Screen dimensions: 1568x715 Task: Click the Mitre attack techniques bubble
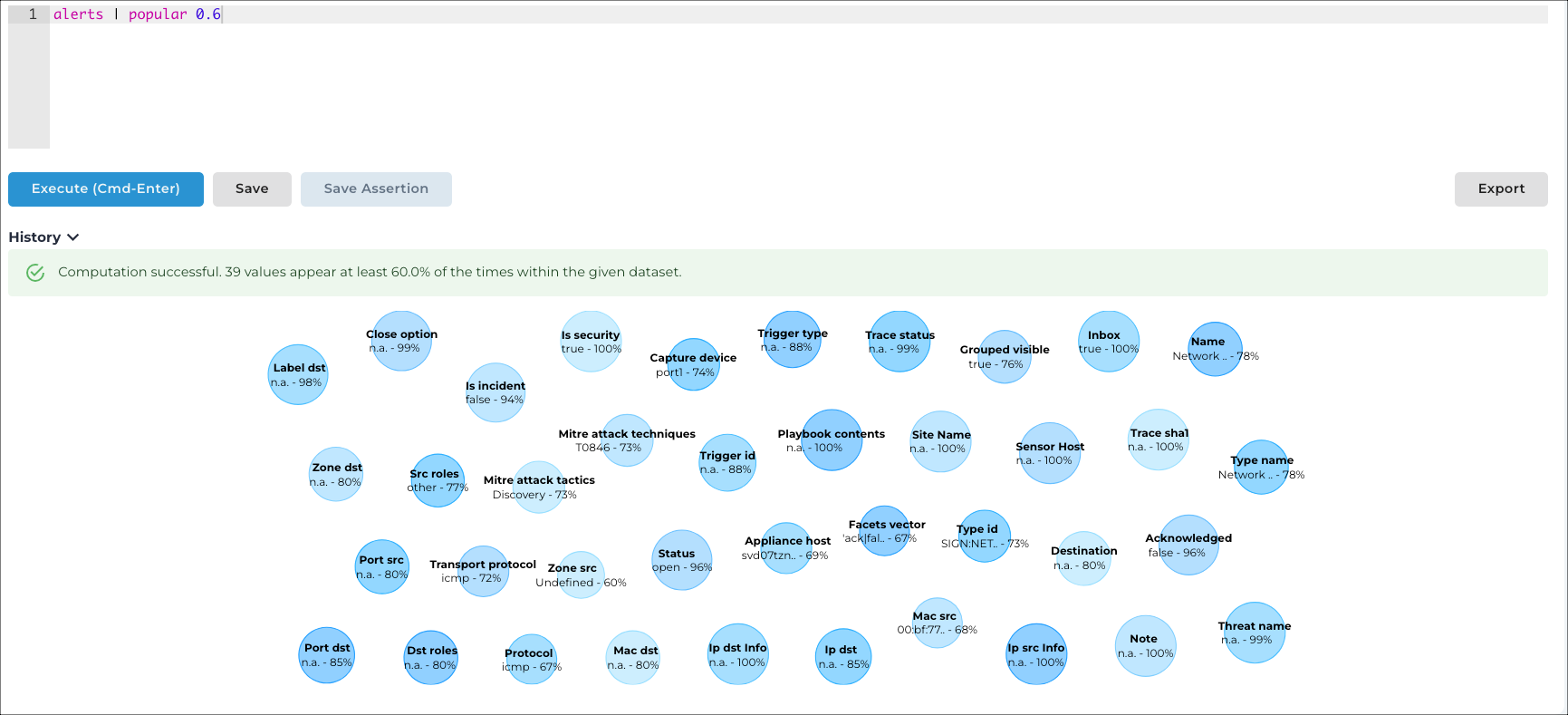point(627,440)
